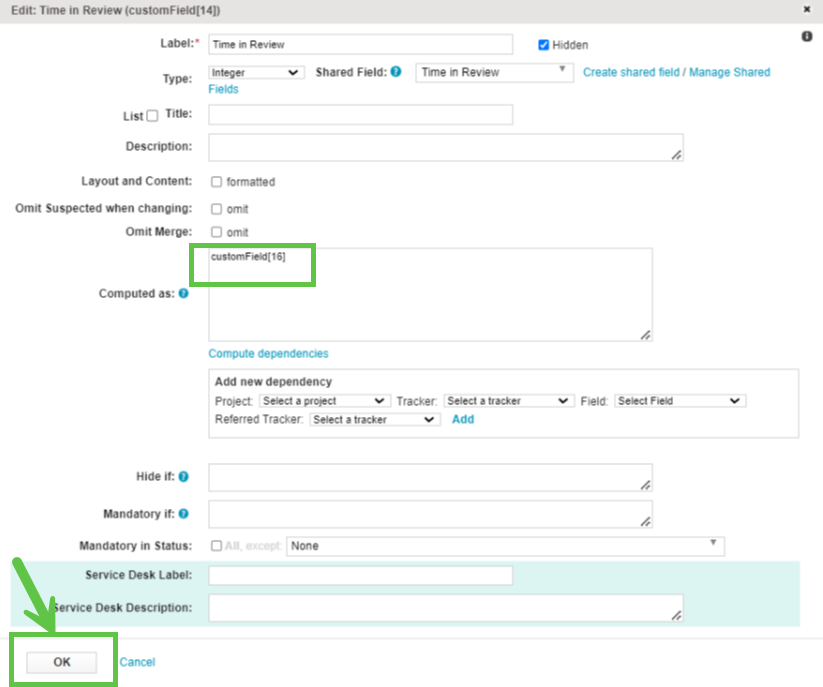Click the Computed as help icon
The image size is (823, 687).
coord(183,294)
